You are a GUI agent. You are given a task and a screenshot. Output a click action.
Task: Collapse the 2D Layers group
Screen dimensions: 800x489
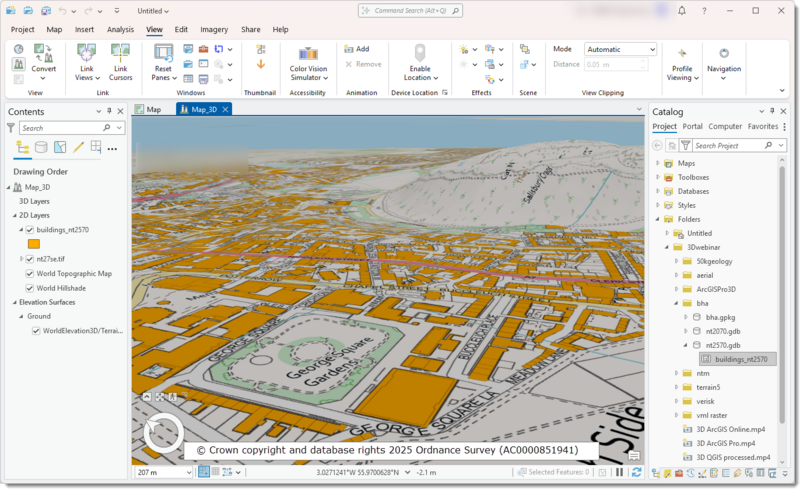coord(15,215)
